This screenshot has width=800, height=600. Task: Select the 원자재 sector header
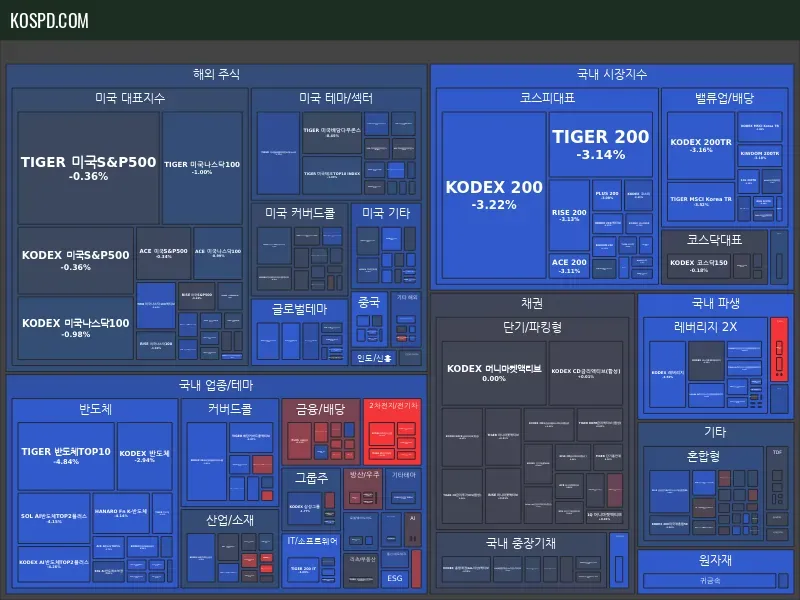(x=715, y=560)
